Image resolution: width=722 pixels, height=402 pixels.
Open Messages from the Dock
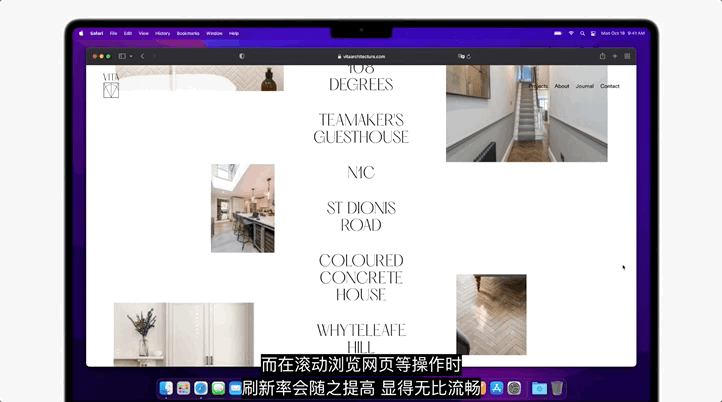coord(218,388)
